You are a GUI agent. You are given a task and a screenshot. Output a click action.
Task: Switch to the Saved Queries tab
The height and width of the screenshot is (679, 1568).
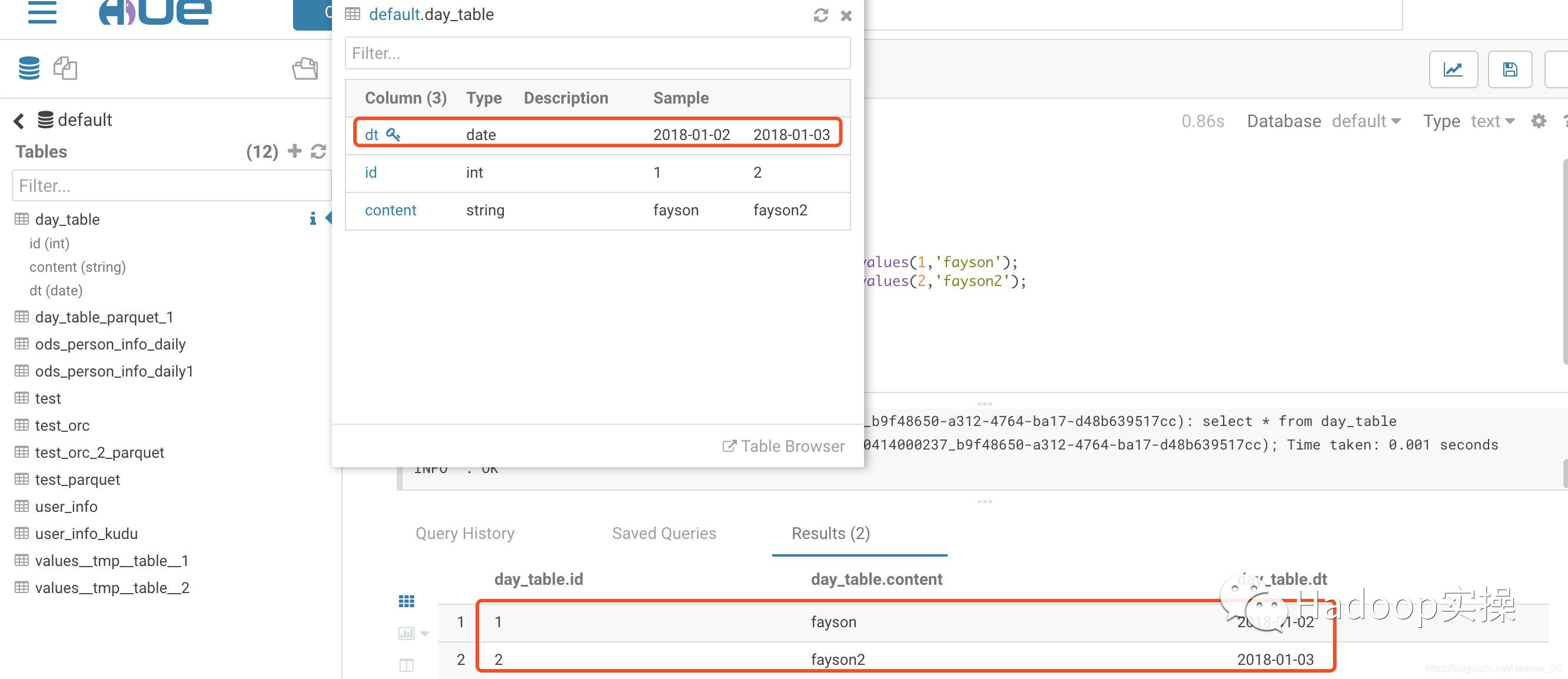point(663,533)
